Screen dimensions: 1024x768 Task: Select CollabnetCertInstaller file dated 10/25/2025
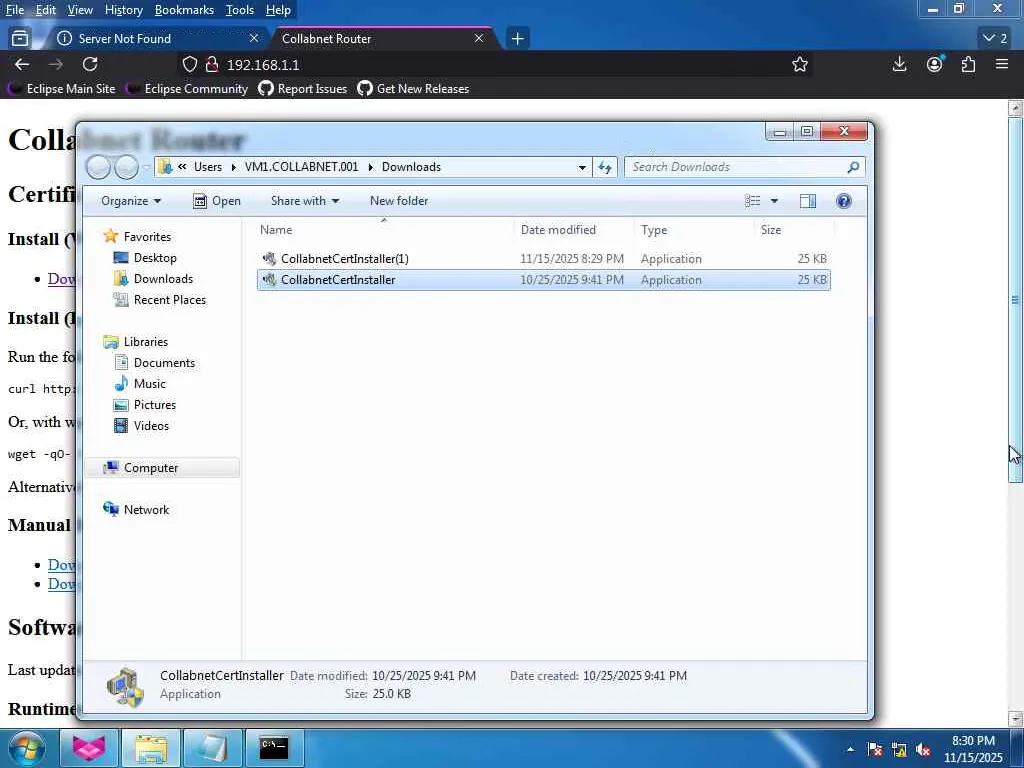[544, 280]
